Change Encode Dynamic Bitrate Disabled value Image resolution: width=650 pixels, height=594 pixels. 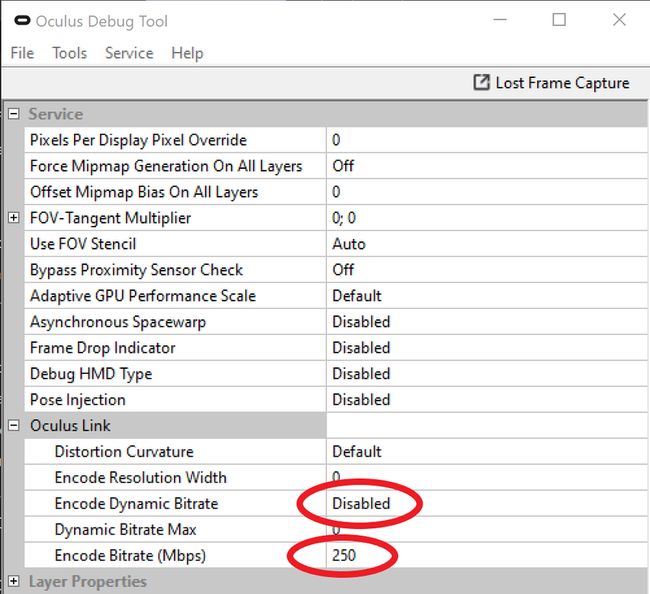[x=361, y=504]
